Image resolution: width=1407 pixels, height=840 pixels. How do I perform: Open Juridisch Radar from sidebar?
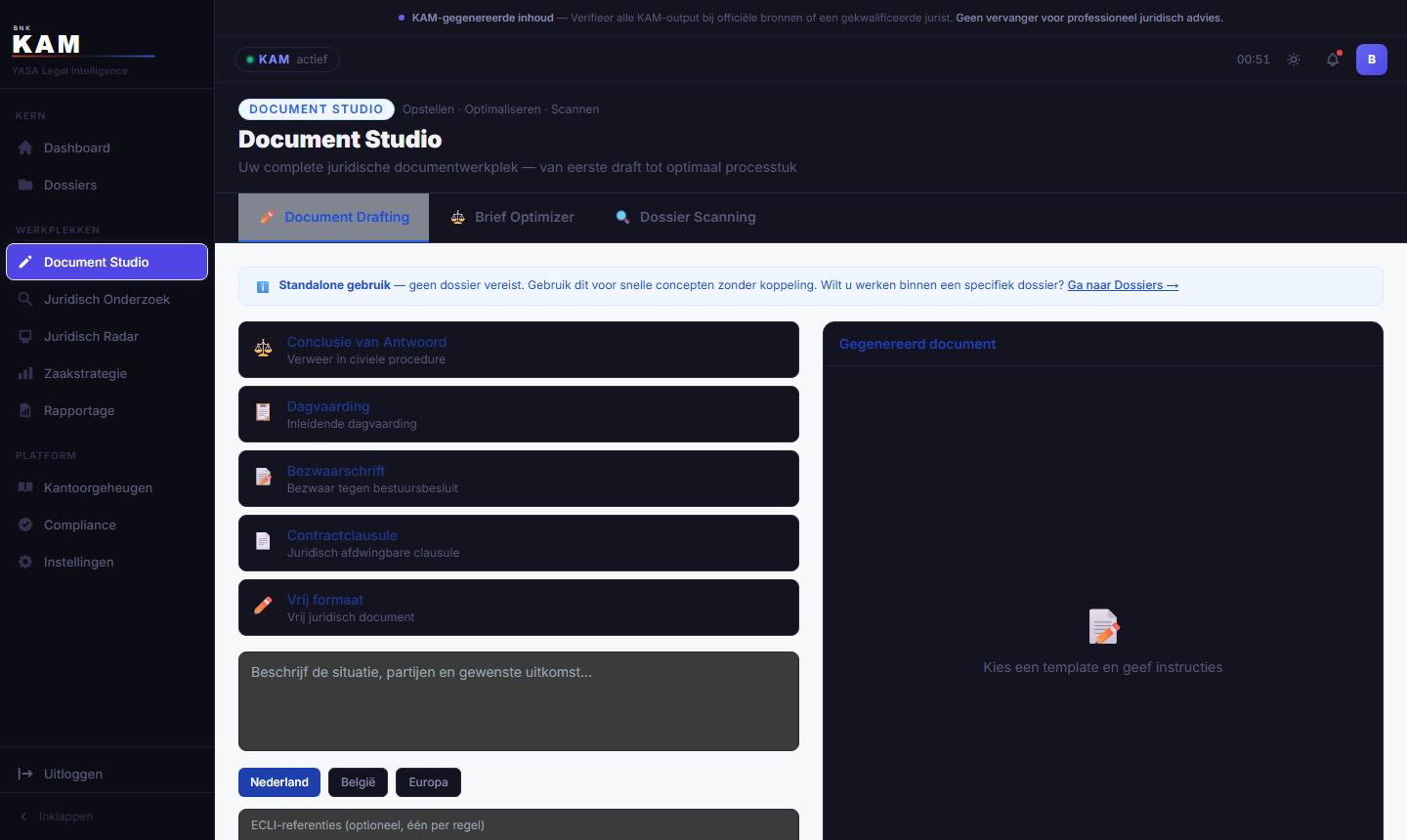tap(107, 336)
